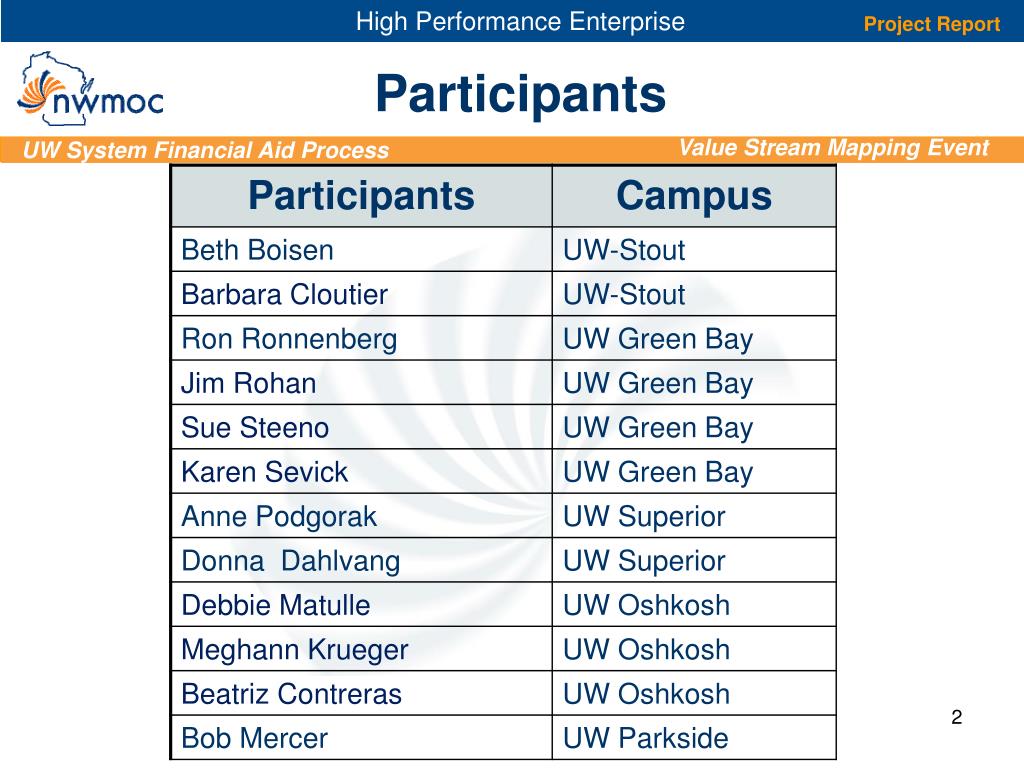This screenshot has width=1024, height=768.
Task: Select the Ron Ronnenberg row name
Action: pos(361,339)
